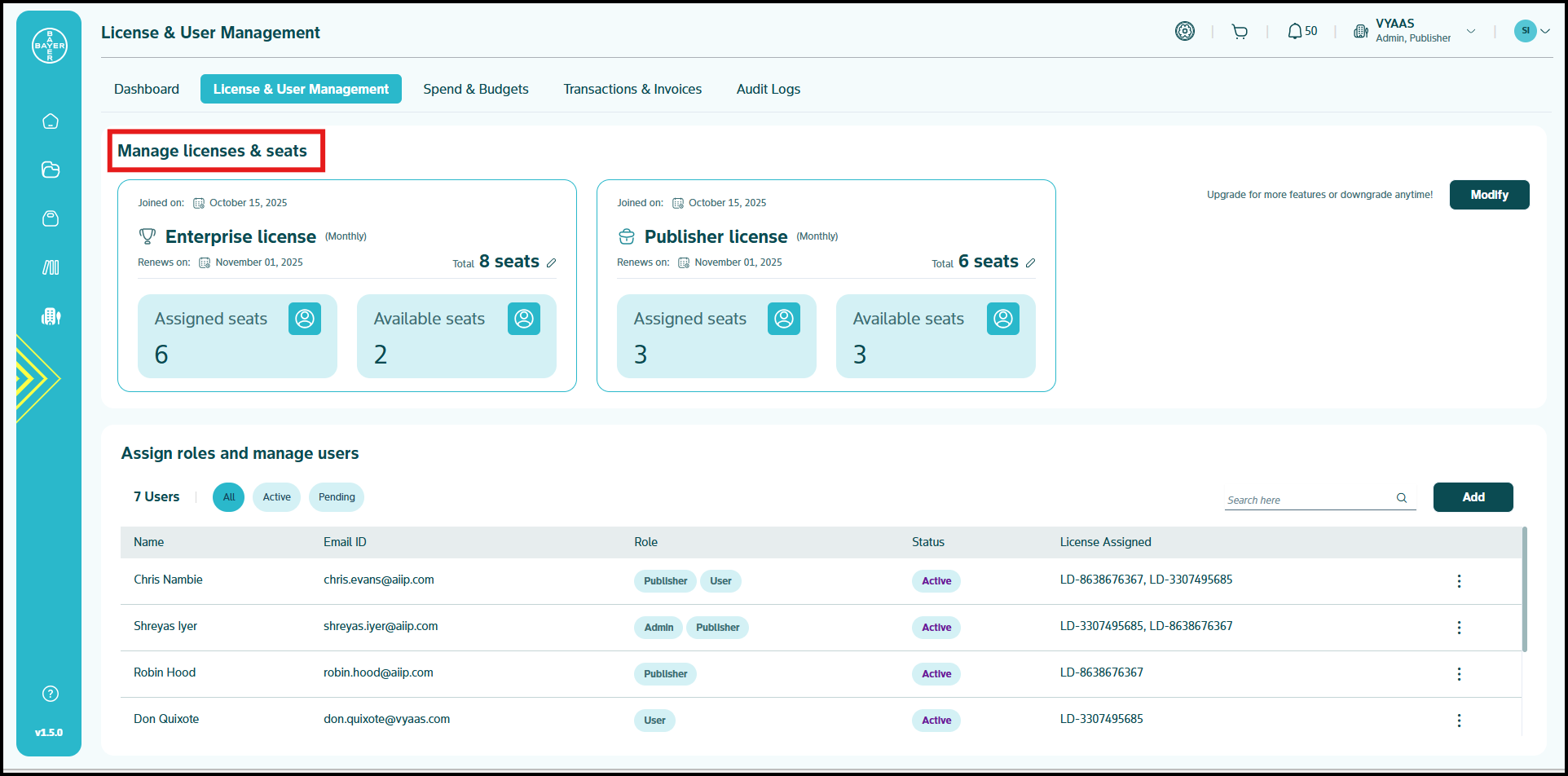Open the folder icon in sidebar
Image resolution: width=1568 pixels, height=776 pixels.
[51, 170]
